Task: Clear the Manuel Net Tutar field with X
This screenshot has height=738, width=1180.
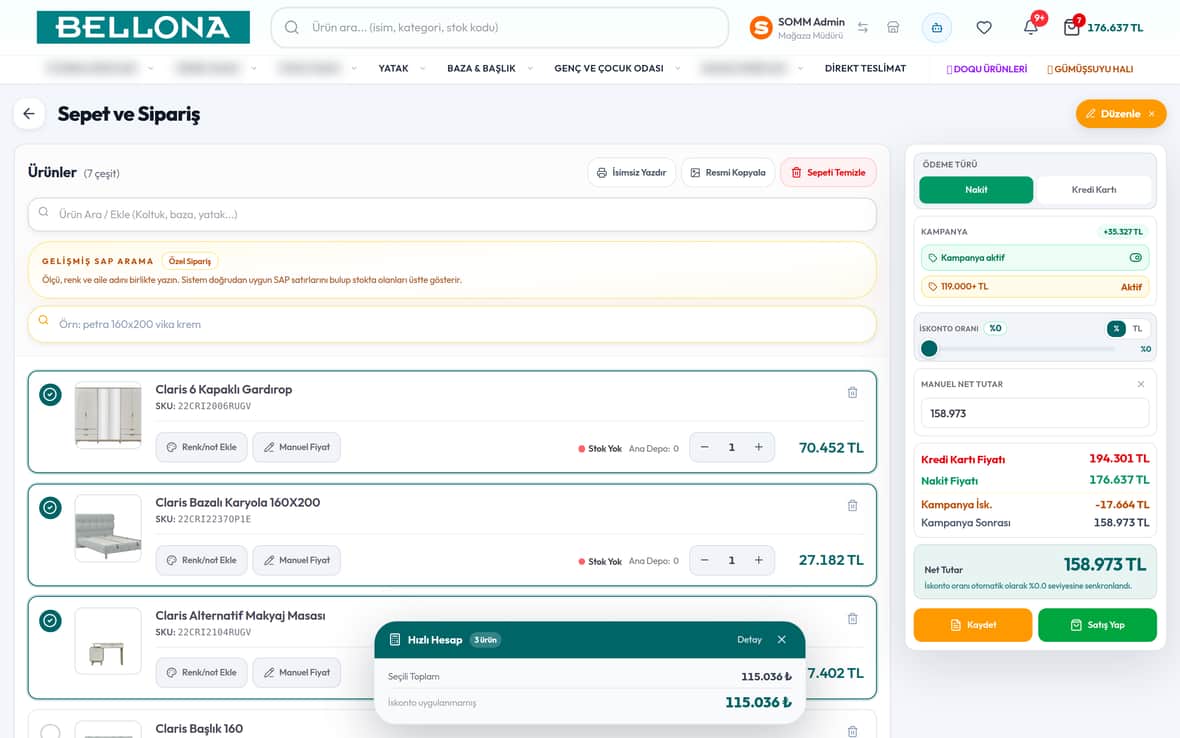Action: coord(1141,384)
